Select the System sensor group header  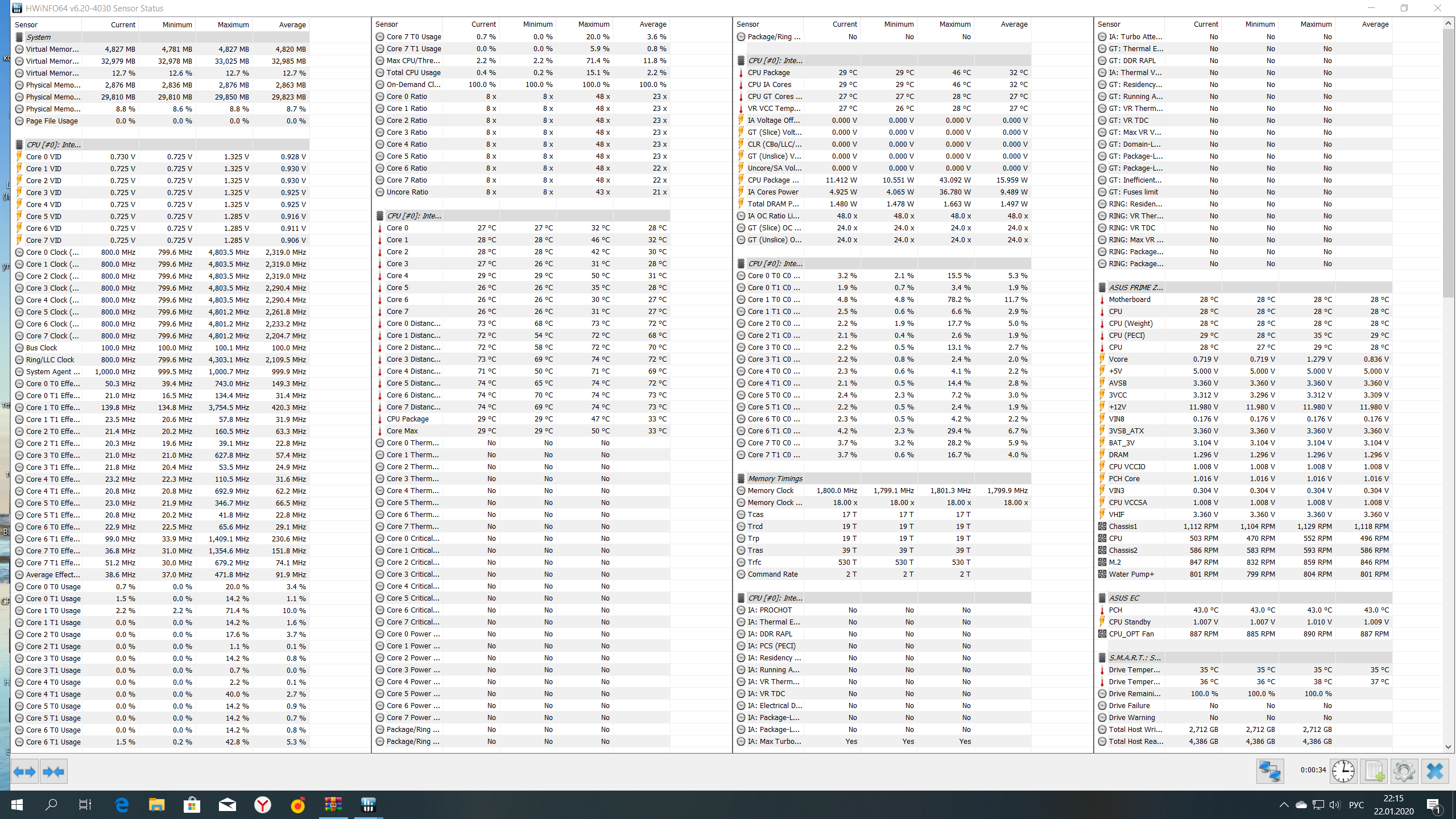tap(39, 37)
